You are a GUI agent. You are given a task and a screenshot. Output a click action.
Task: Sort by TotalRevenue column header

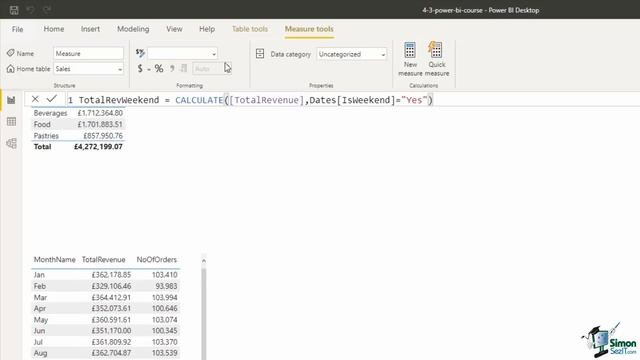(x=103, y=260)
